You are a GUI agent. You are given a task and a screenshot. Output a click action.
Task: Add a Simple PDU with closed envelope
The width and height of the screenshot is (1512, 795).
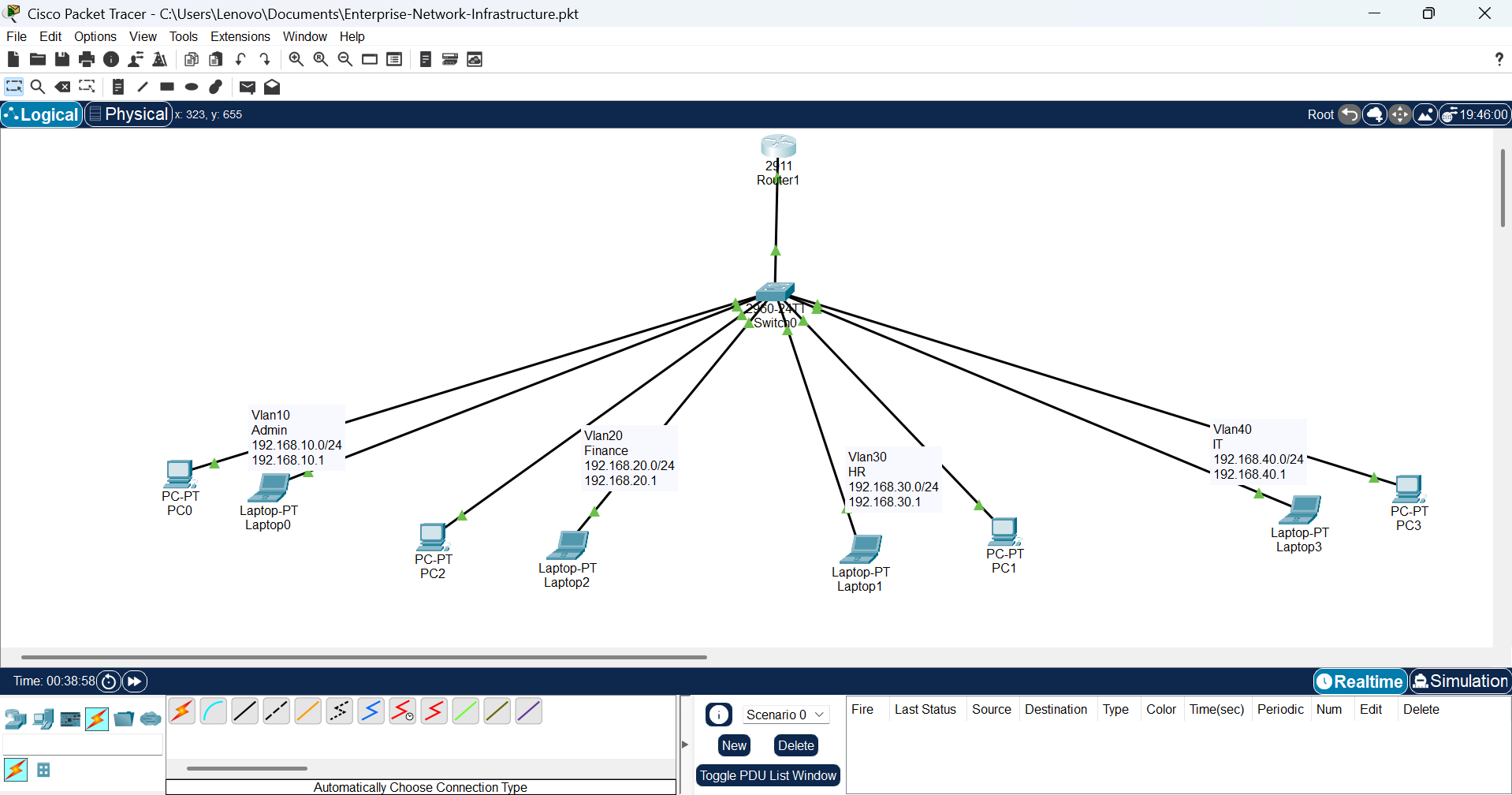(248, 87)
